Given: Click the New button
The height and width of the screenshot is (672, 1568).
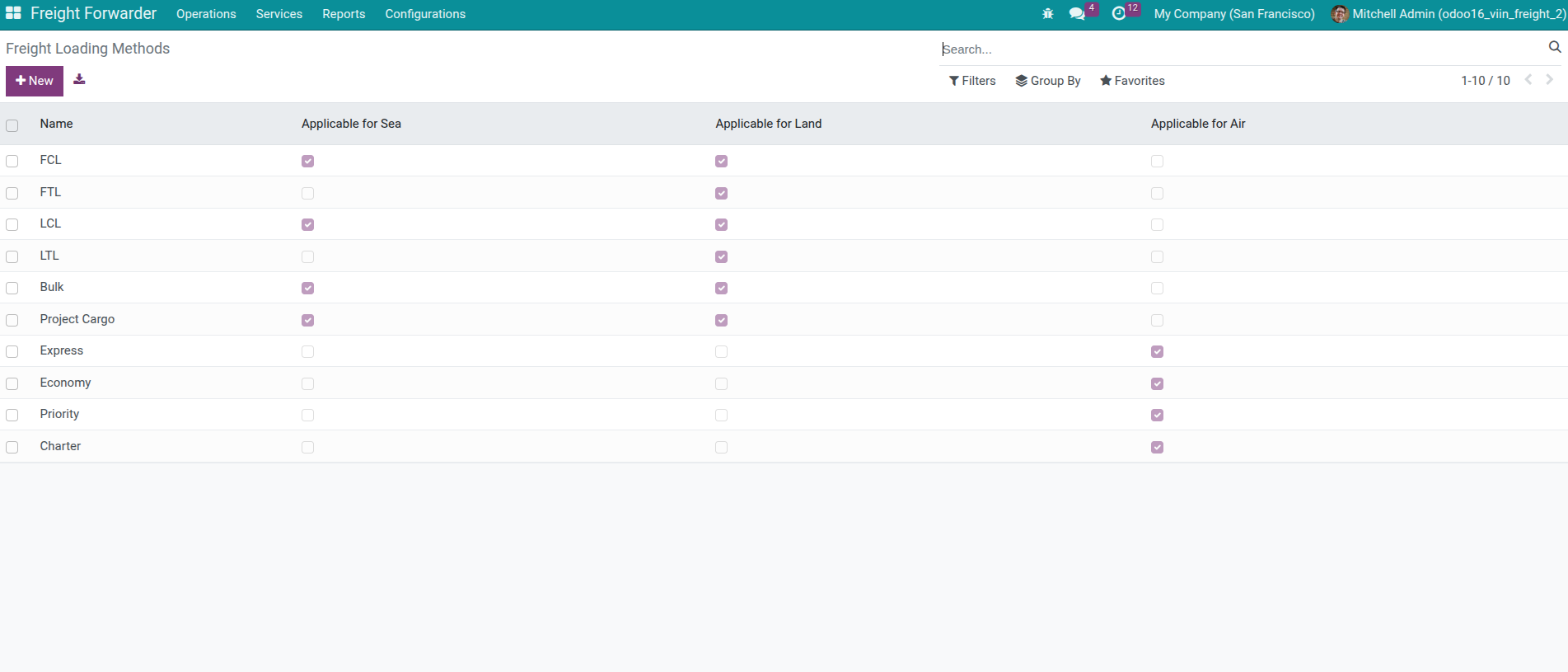Looking at the screenshot, I should pyautogui.click(x=35, y=81).
